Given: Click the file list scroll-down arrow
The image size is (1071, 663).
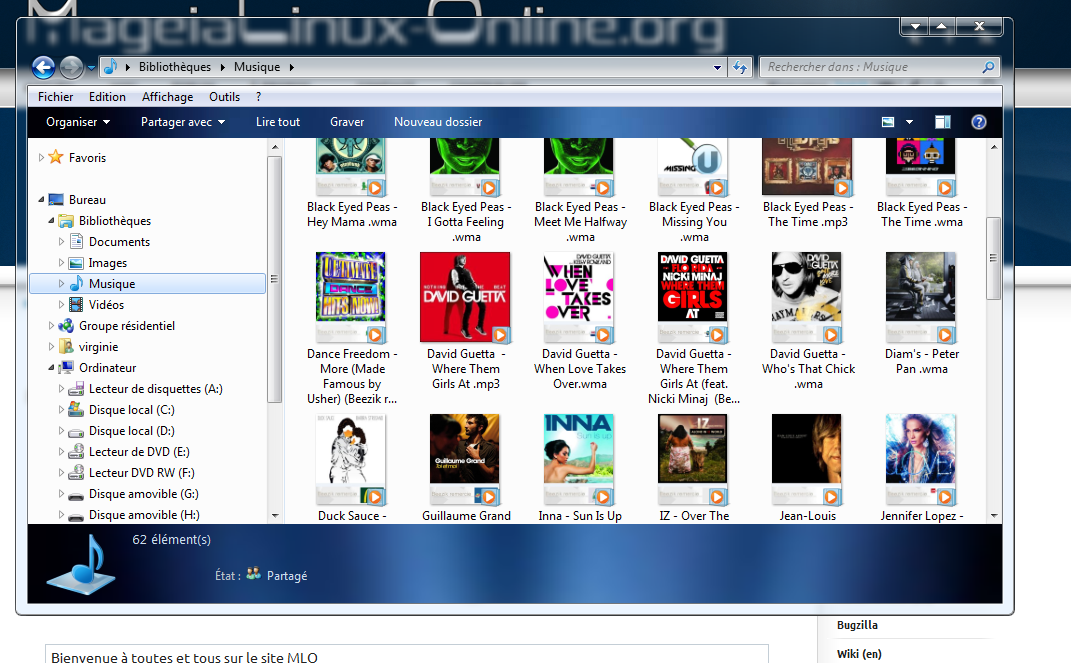Looking at the screenshot, I should pos(994,516).
